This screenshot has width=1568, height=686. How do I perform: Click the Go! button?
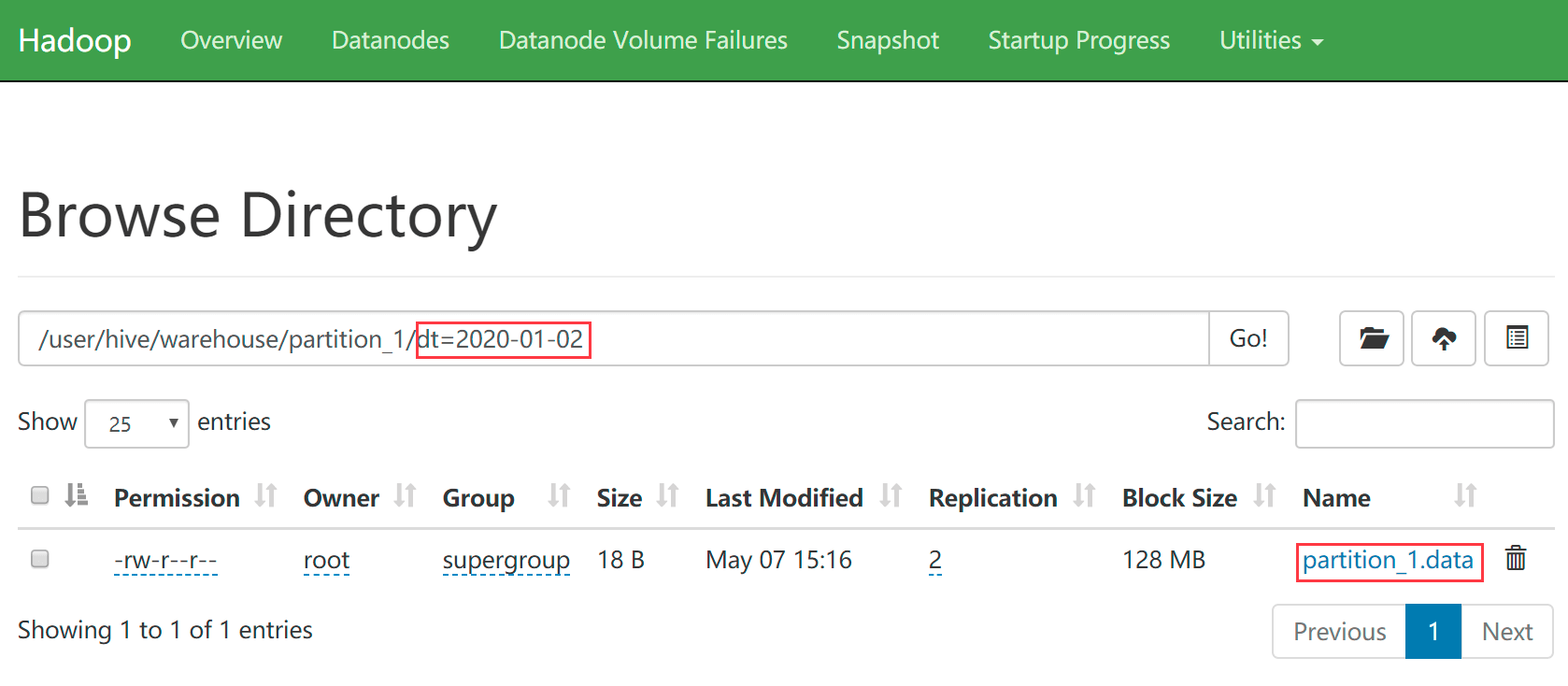pos(1248,338)
